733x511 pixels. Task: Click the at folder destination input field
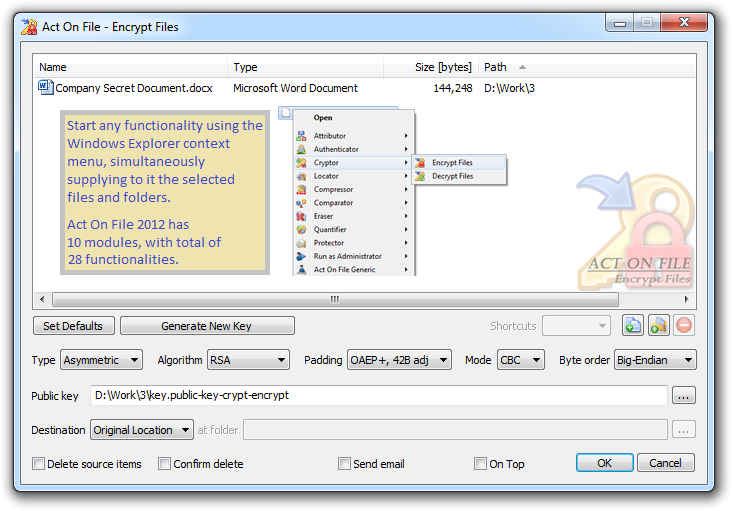click(x=455, y=430)
